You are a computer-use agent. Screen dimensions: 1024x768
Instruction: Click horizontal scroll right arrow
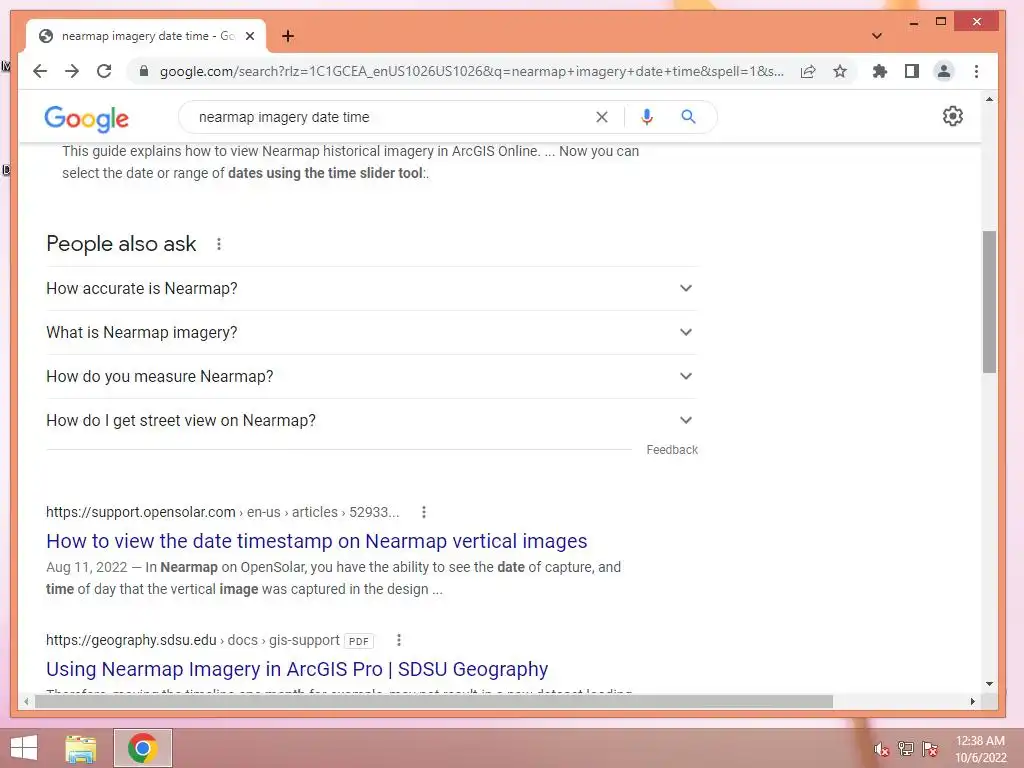pyautogui.click(x=973, y=701)
